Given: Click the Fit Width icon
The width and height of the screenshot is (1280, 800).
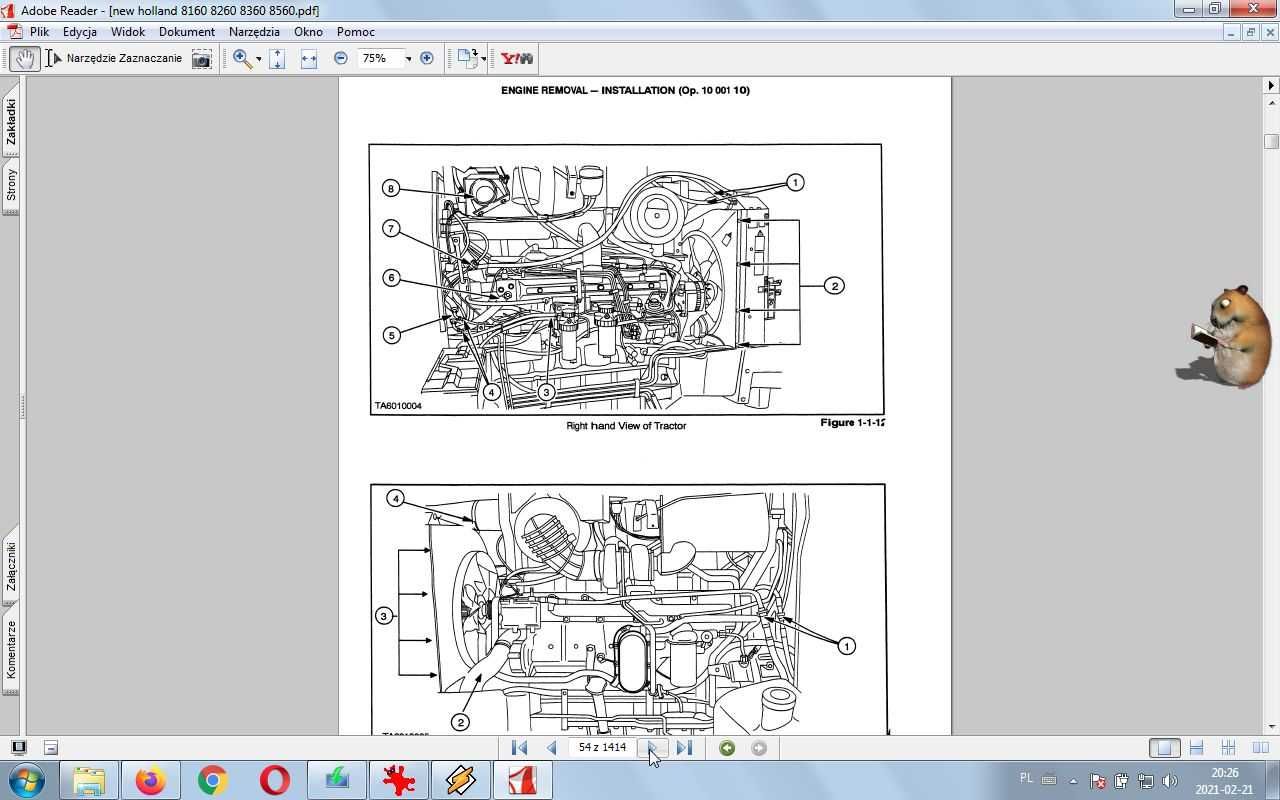Looking at the screenshot, I should pyautogui.click(x=309, y=59).
